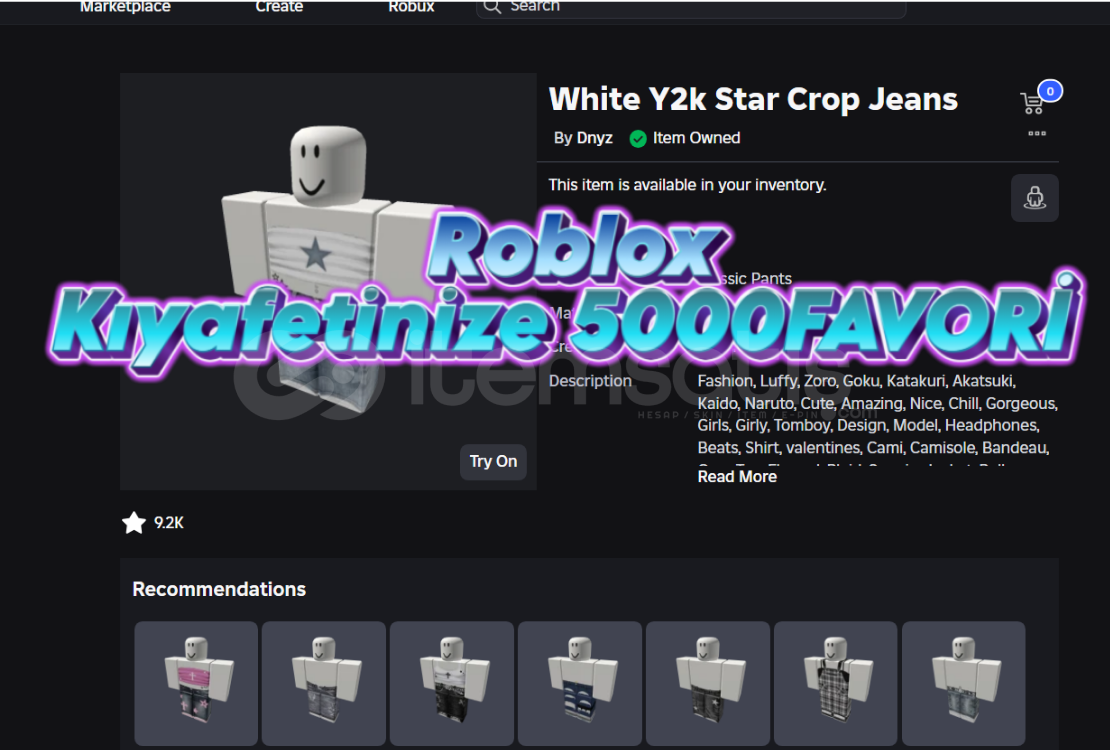Open the three-dot more options menu
The height and width of the screenshot is (750, 1110).
[x=1037, y=133]
